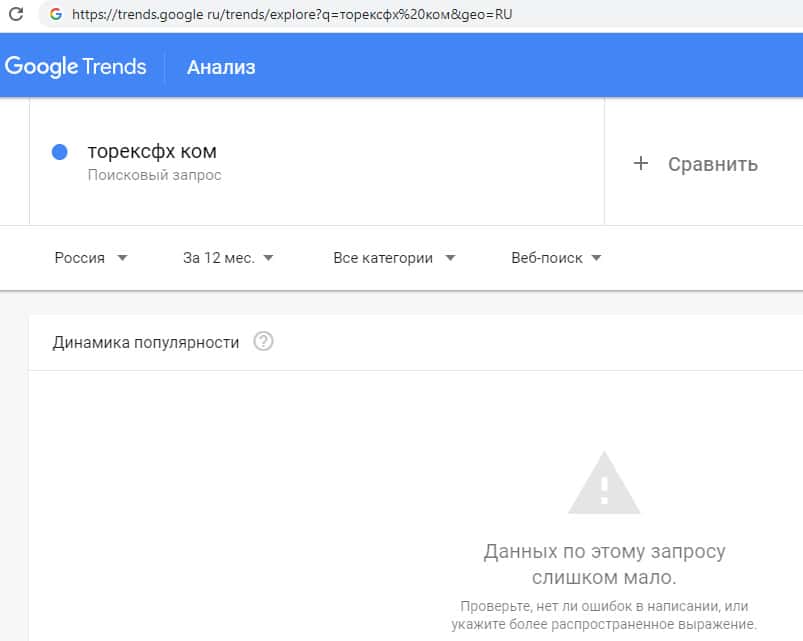
Task: Click the browser reload icon
Action: point(16,15)
